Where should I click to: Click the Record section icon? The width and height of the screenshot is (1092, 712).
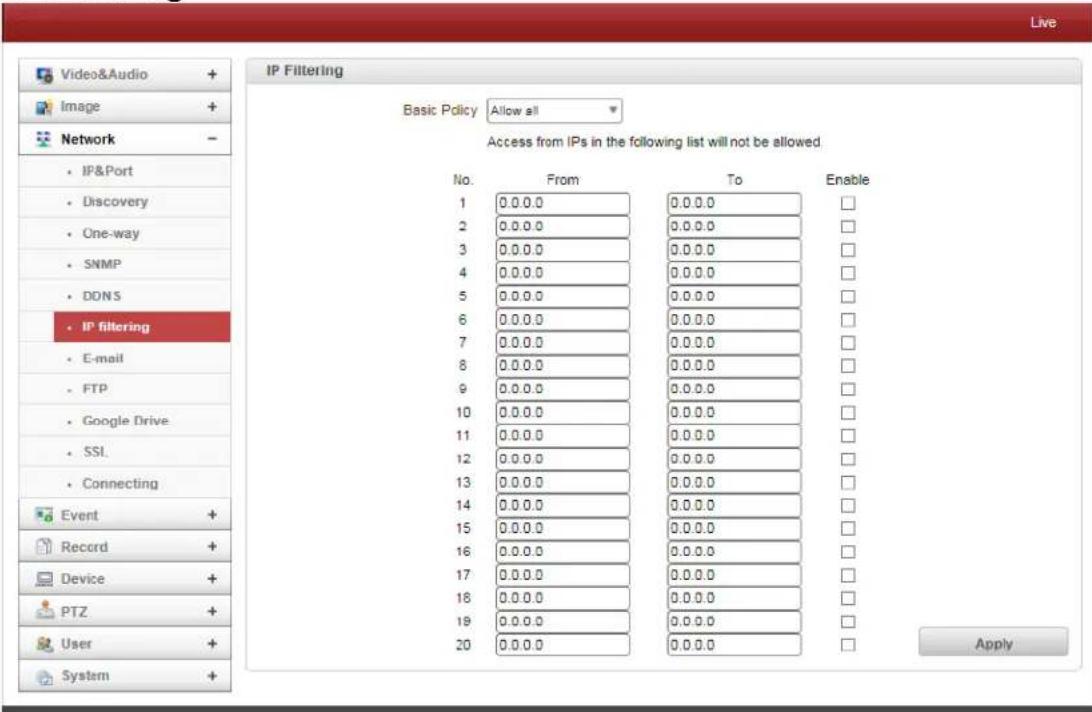(44, 547)
